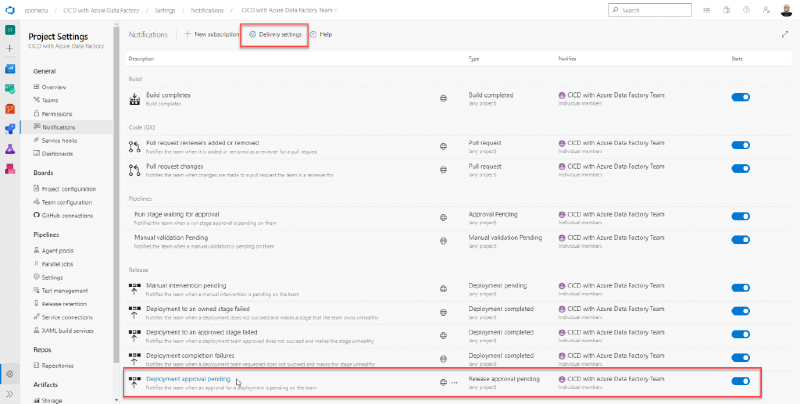Click the New subscription button
Viewport: 800px width, 404px height.
pyautogui.click(x=212, y=34)
